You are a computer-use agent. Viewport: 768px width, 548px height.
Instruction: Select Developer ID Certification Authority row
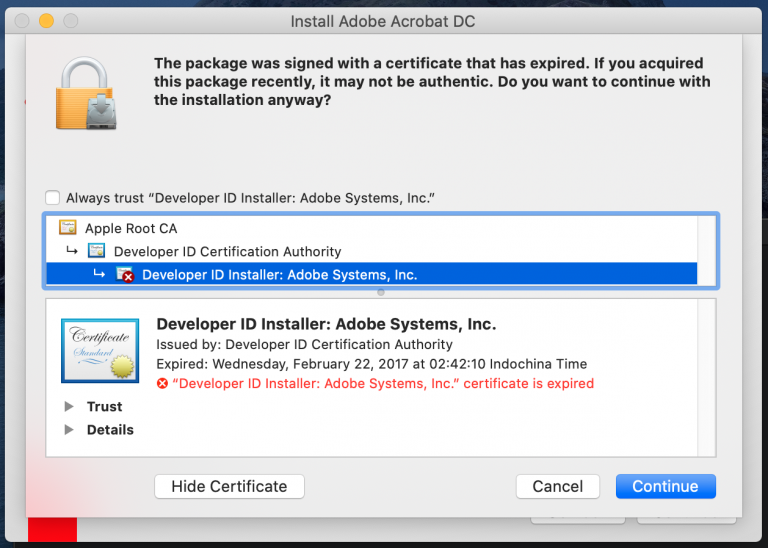tap(371, 251)
